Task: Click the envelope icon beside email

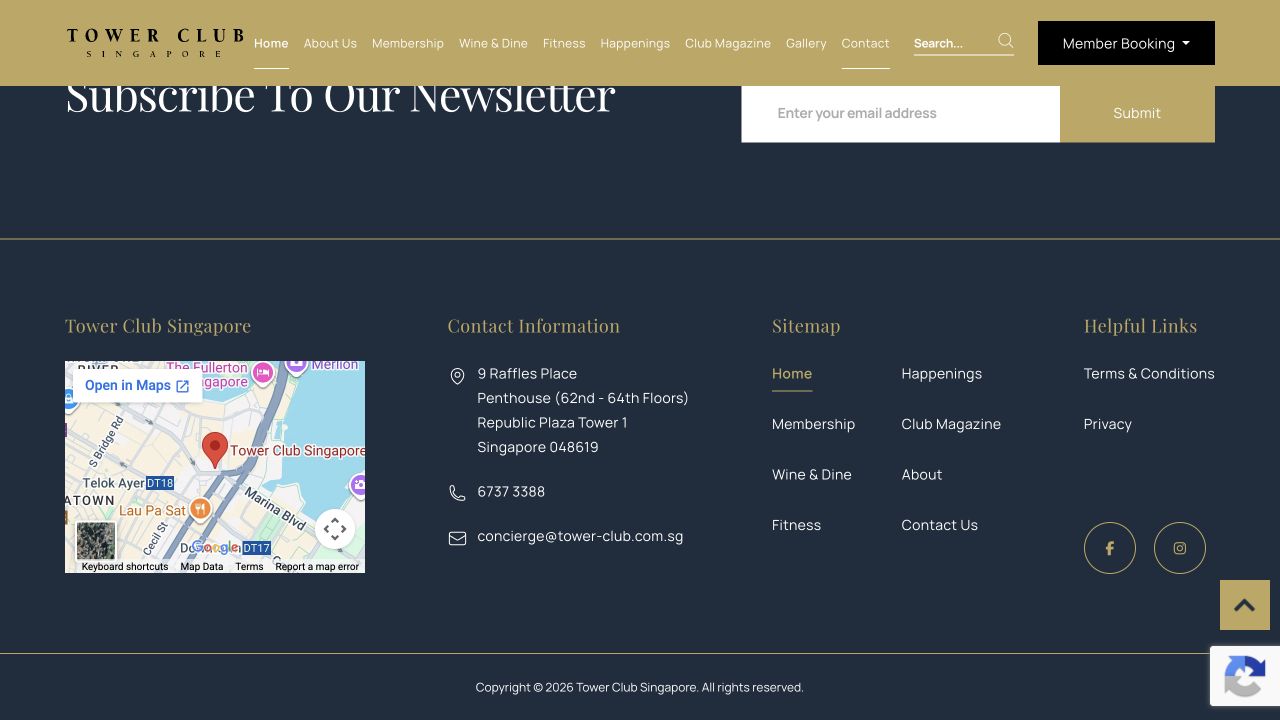Action: pyautogui.click(x=457, y=539)
